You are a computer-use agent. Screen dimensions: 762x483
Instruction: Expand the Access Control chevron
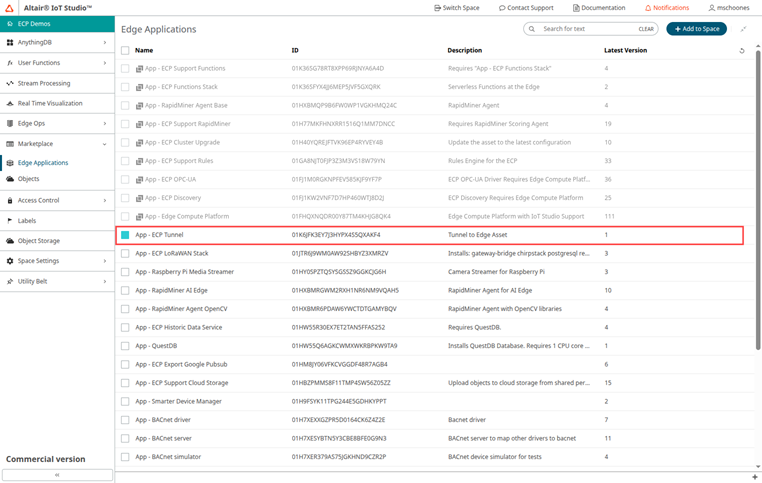tap(104, 200)
